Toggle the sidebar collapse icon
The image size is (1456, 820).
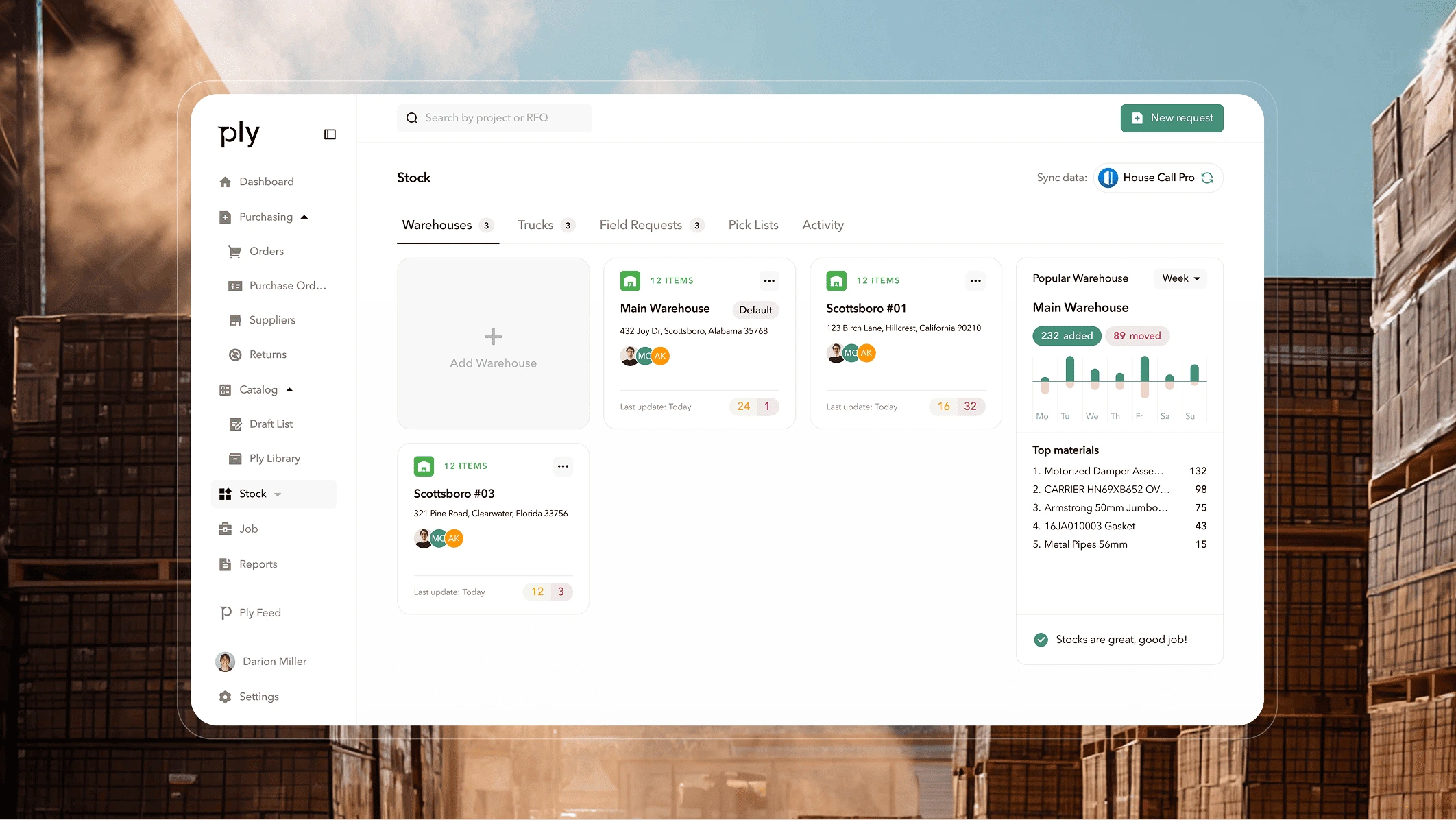coord(330,134)
